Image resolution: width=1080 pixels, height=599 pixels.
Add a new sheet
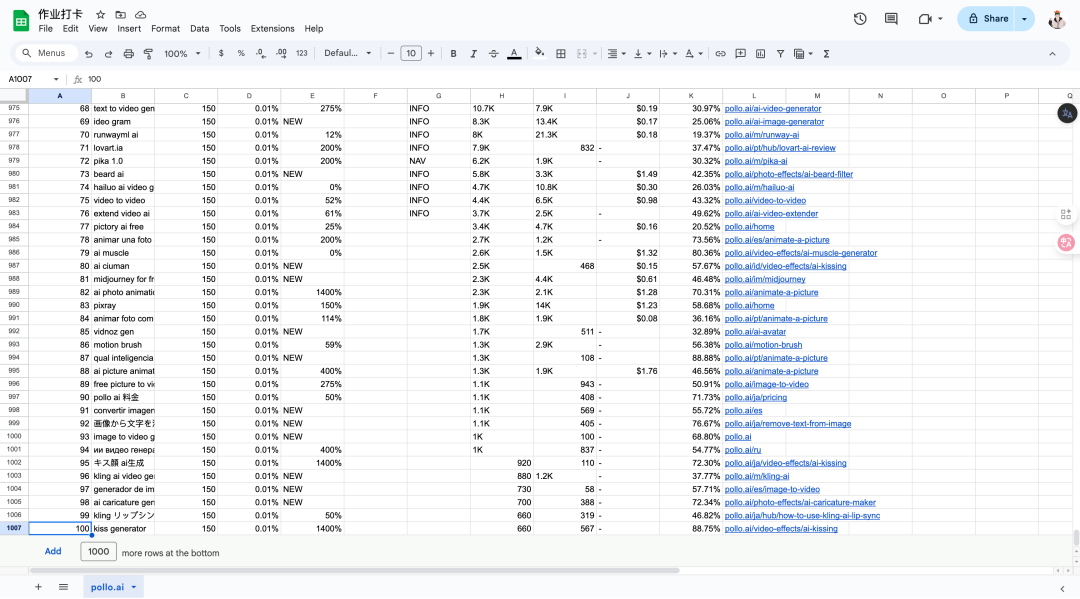pyautogui.click(x=39, y=587)
